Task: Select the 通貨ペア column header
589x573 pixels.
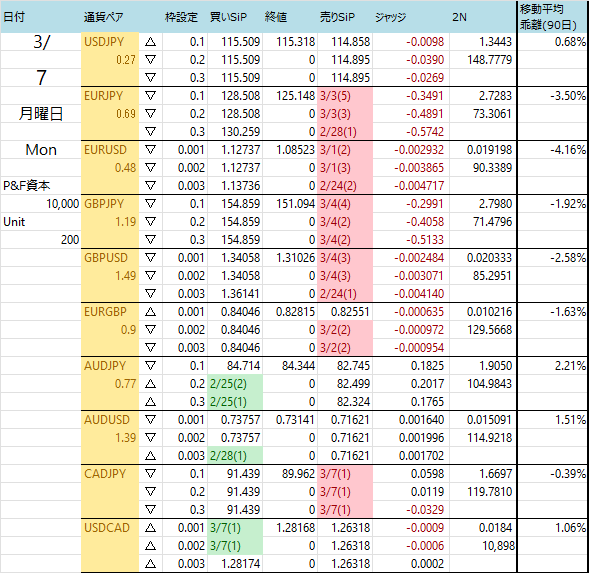Action: click(103, 17)
